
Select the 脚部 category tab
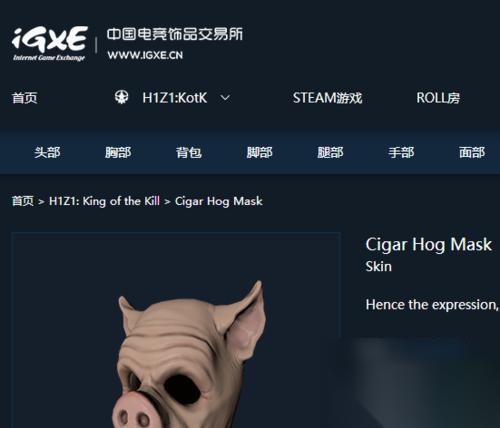260,153
